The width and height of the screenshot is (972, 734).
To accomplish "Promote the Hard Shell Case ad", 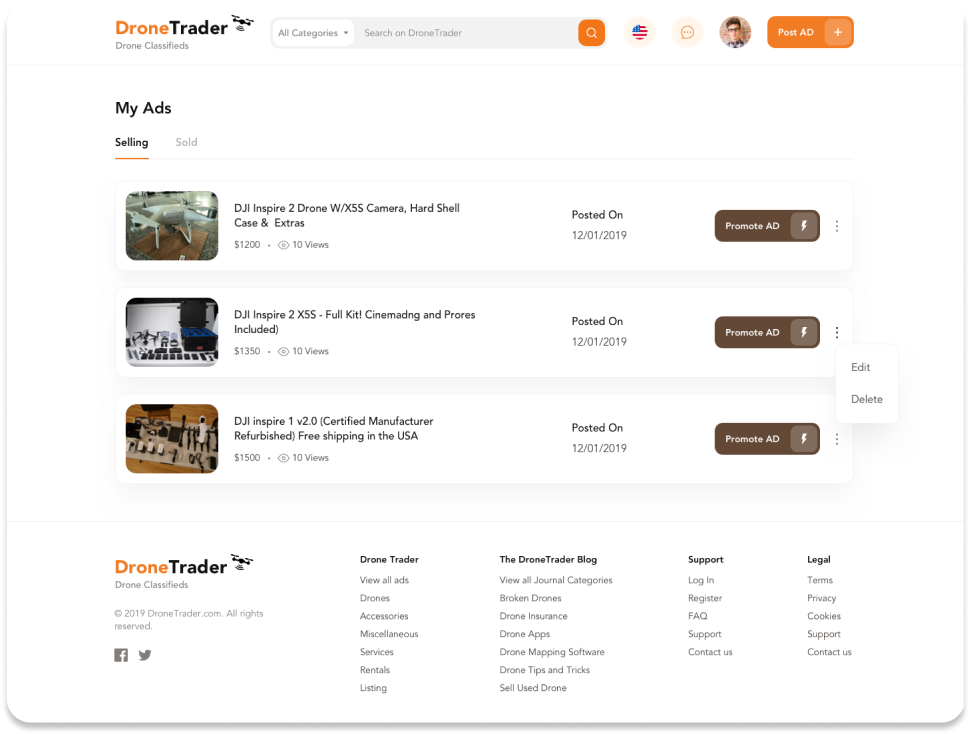I will (767, 226).
